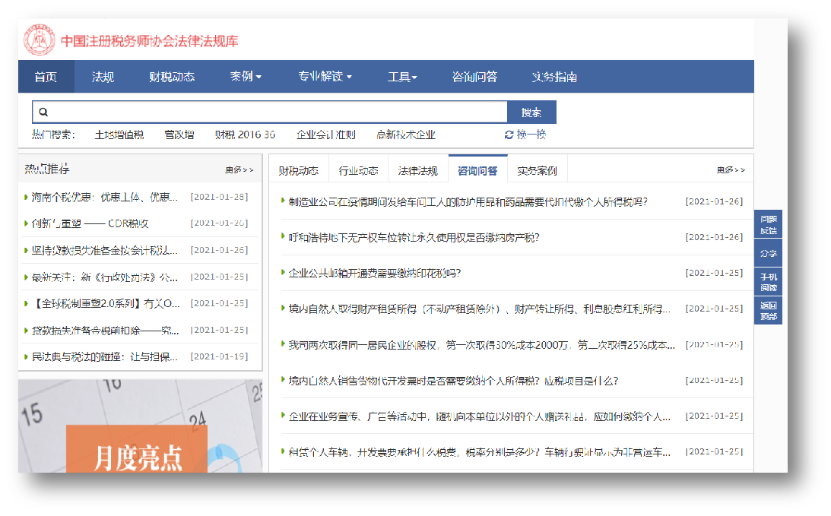Open the 实务指南 nav item
This screenshot has width=831, height=516.
(x=554, y=77)
